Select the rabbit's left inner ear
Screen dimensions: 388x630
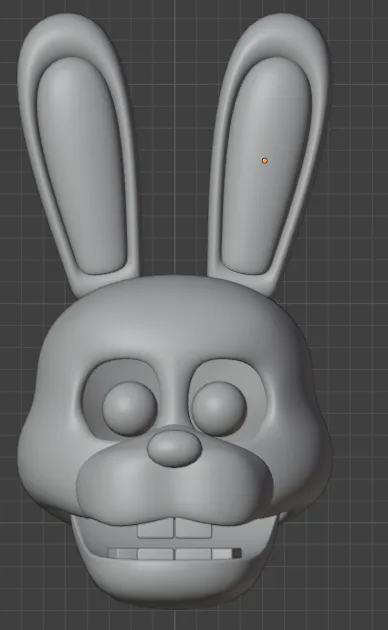point(82,165)
